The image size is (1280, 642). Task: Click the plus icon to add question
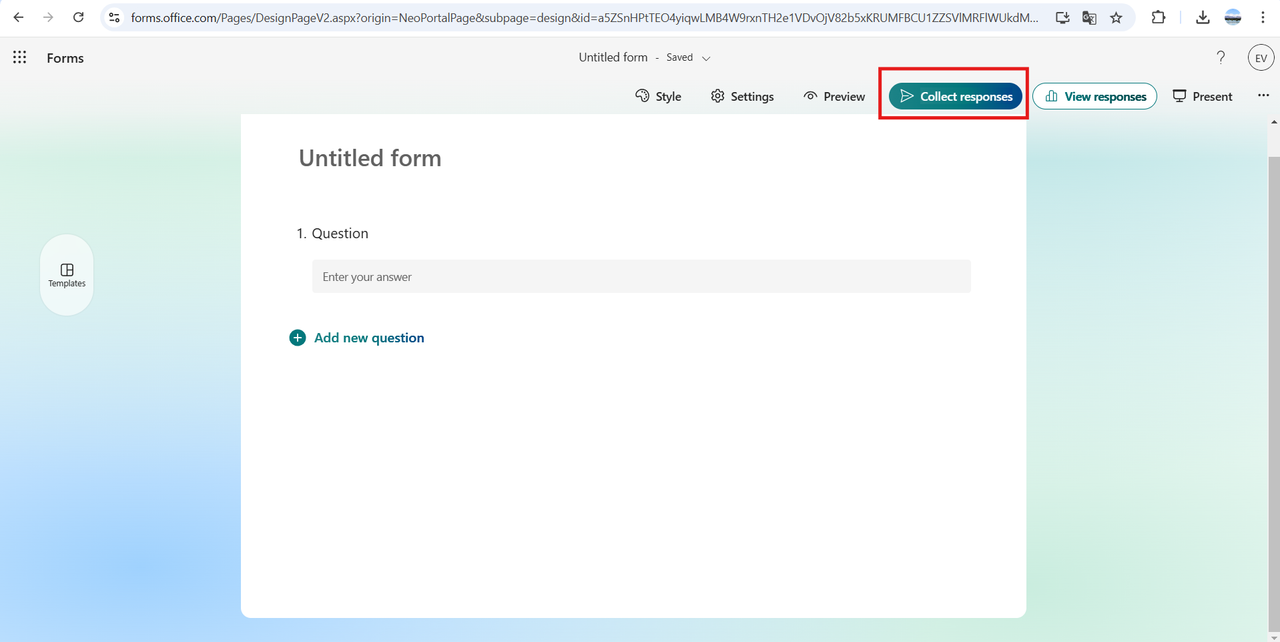297,338
